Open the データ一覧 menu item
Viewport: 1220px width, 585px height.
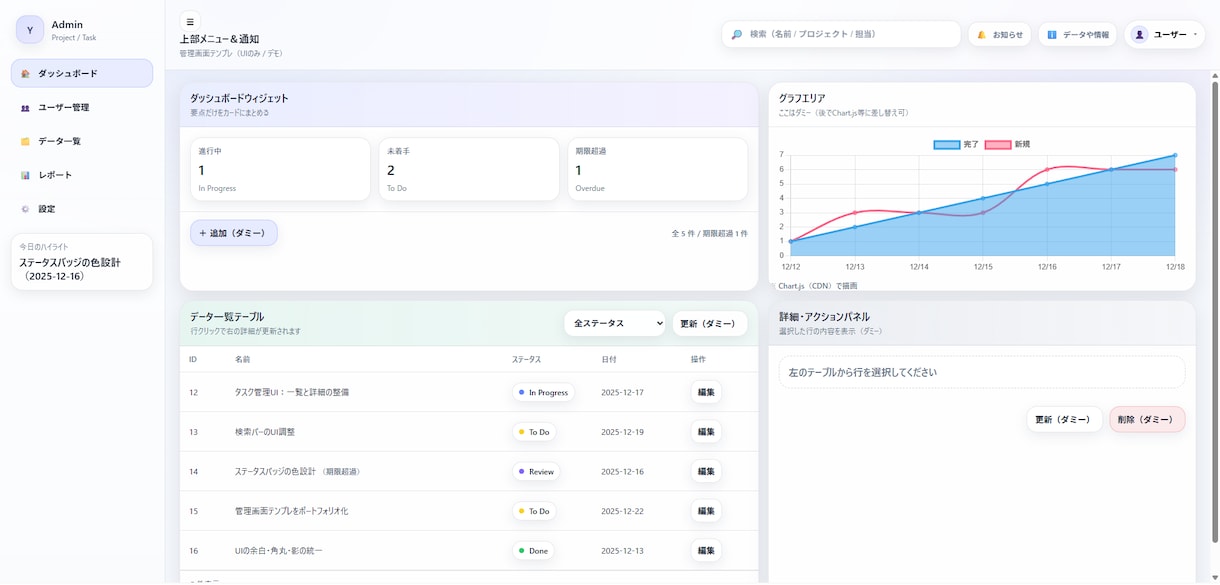(x=82, y=141)
